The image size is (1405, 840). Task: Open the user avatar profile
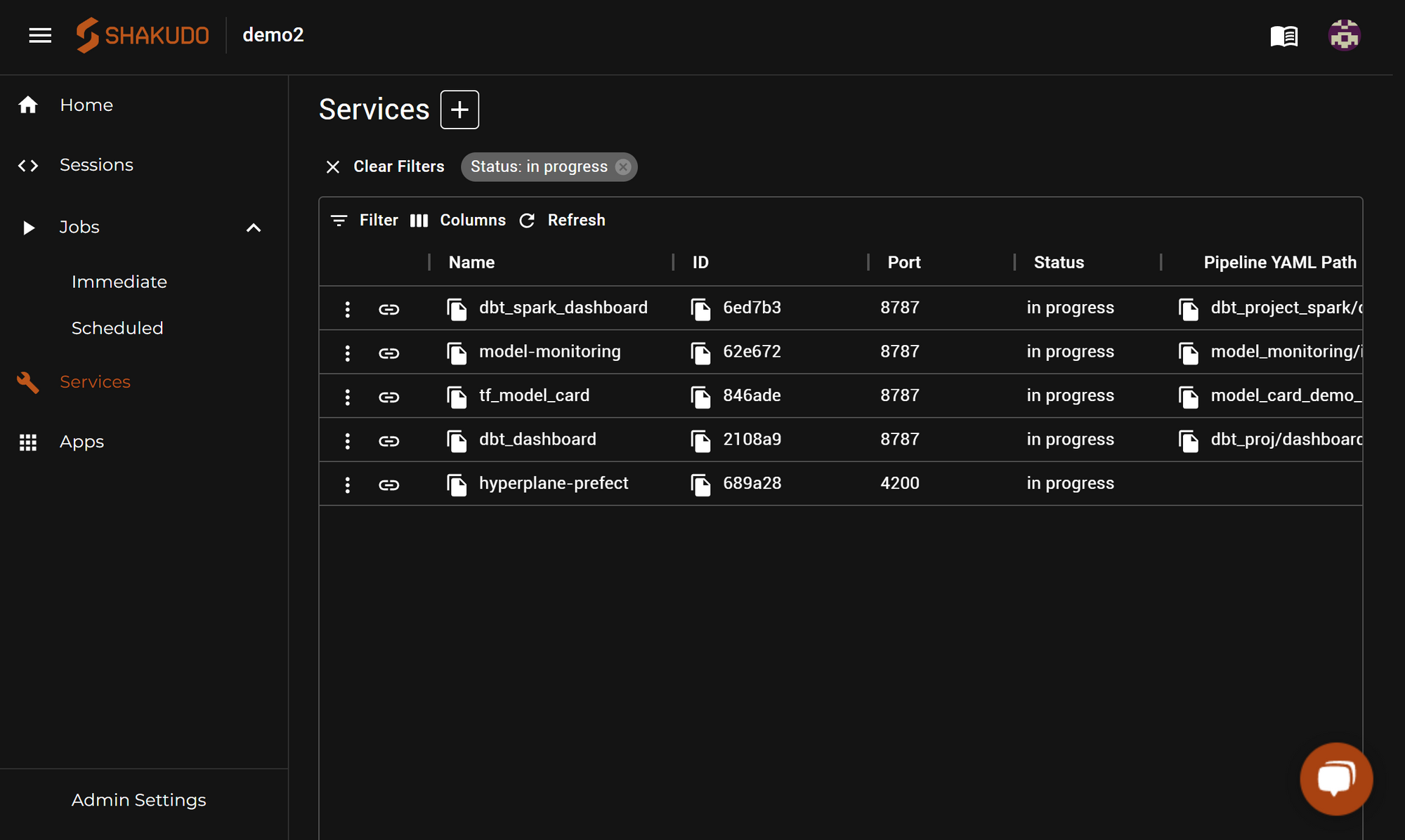[x=1344, y=35]
